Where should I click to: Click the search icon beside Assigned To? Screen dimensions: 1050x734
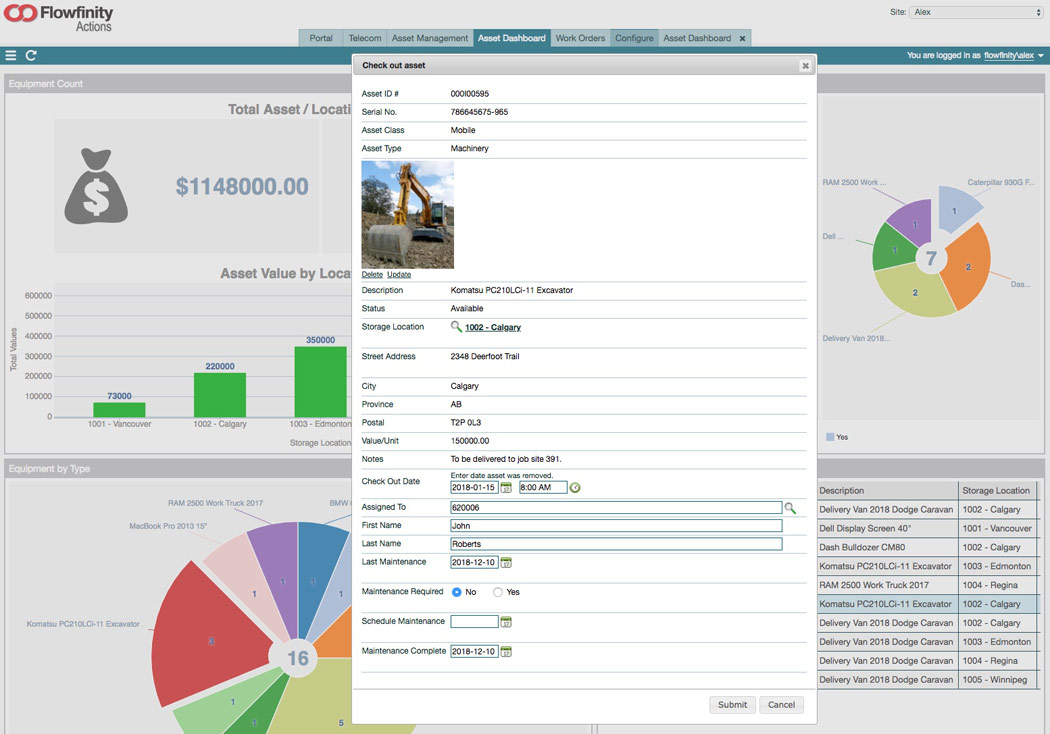[790, 508]
